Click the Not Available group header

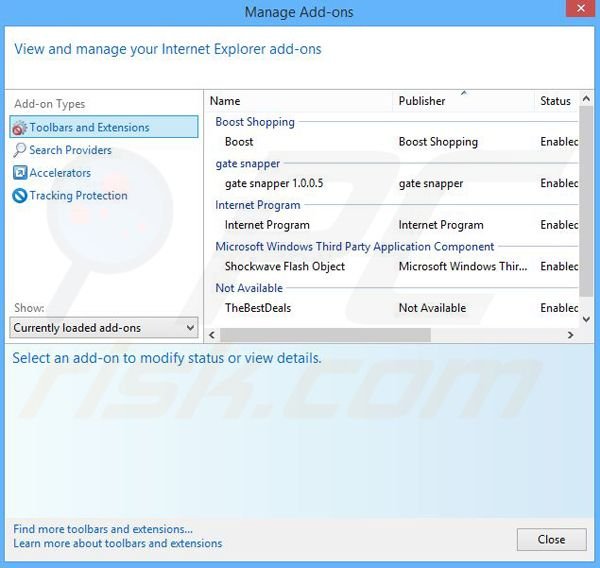pos(249,288)
